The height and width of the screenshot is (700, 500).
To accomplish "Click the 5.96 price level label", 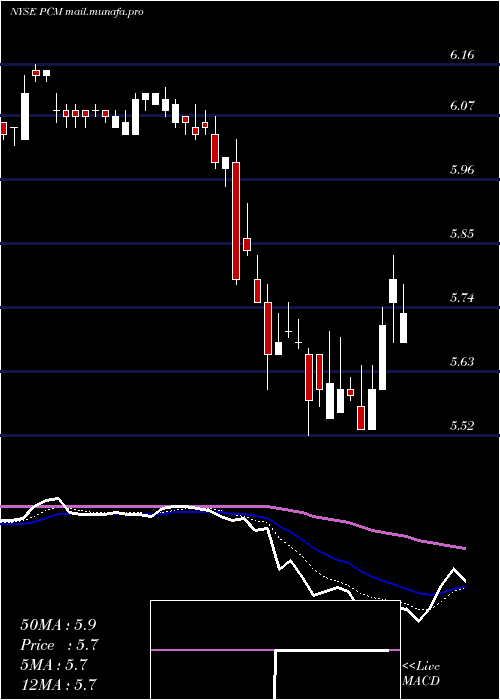I will pos(462,170).
